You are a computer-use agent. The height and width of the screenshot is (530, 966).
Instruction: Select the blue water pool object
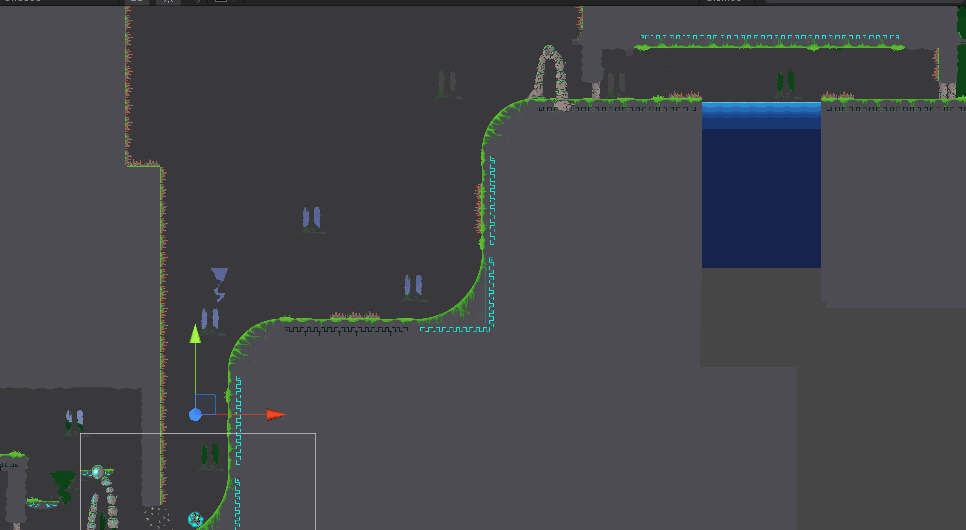(x=761, y=185)
